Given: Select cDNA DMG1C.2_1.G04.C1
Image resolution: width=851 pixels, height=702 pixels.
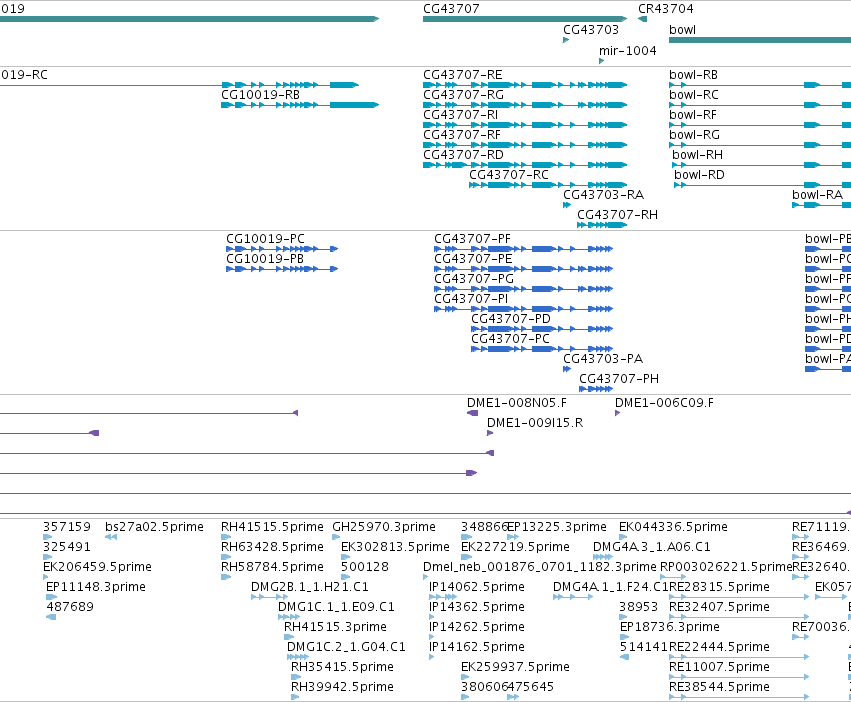Looking at the screenshot, I should [346, 647].
